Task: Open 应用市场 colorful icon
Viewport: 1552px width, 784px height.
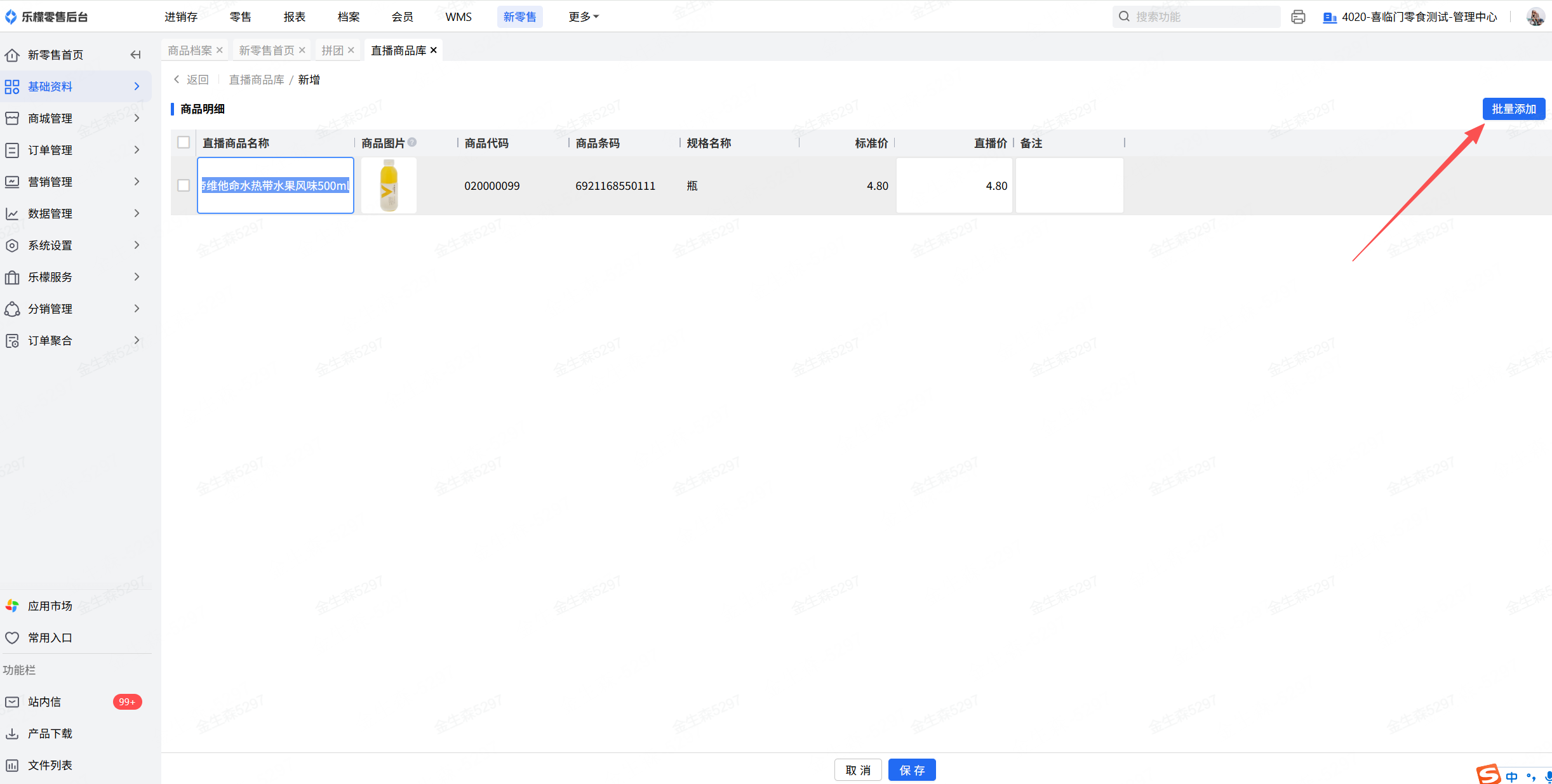Action: [x=12, y=606]
